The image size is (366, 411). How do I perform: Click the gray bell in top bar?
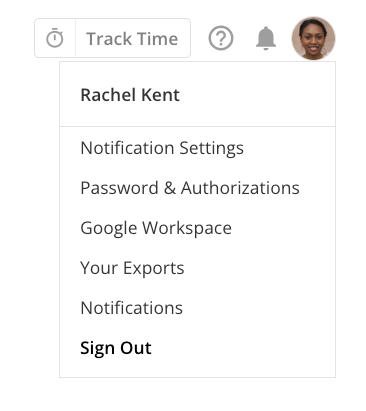[266, 38]
